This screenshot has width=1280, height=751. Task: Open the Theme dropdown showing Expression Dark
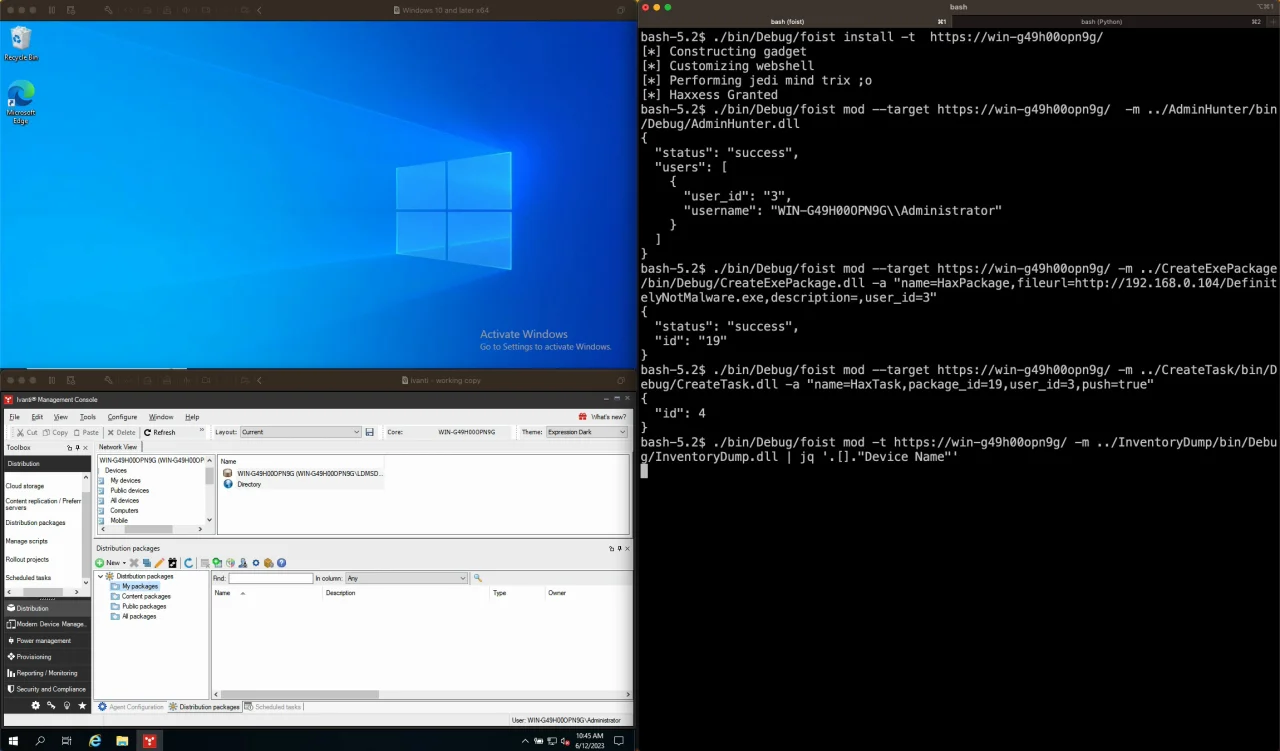[x=586, y=432]
